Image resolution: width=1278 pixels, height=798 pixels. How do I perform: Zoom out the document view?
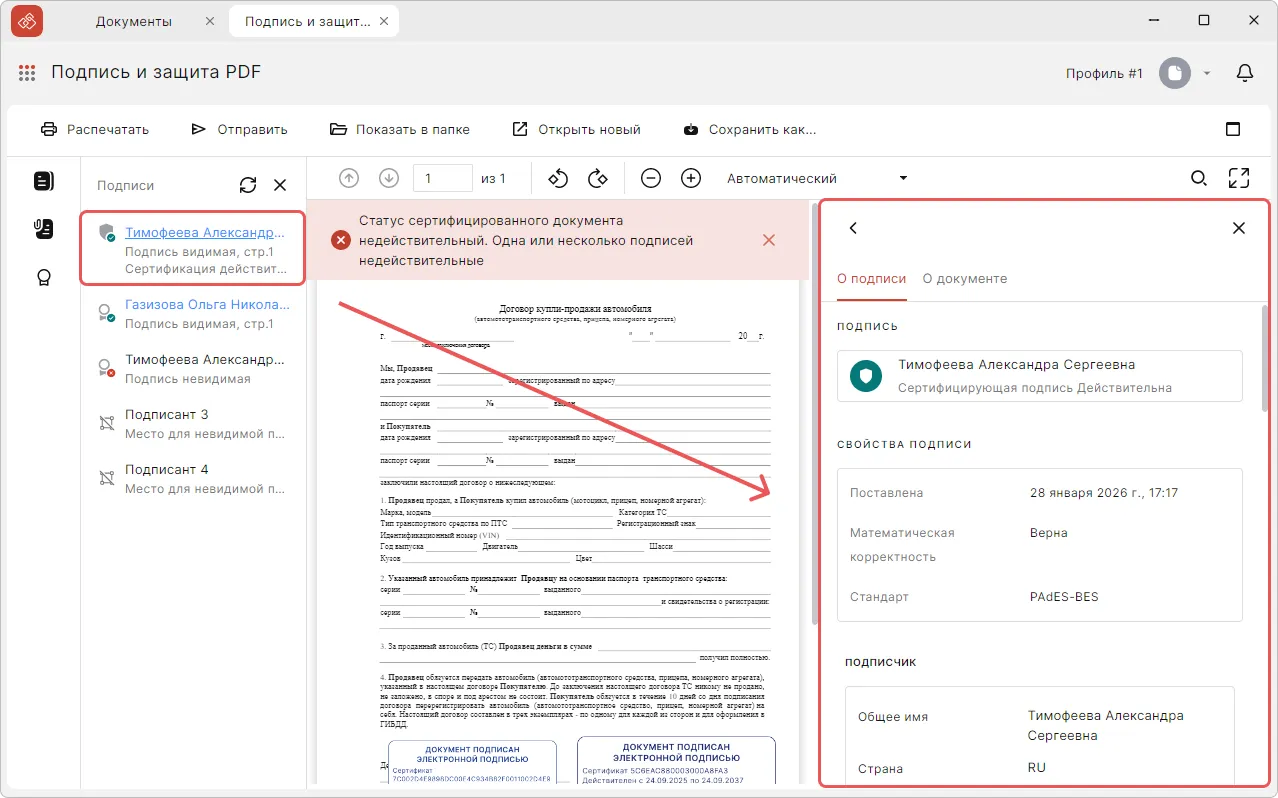[x=651, y=178]
